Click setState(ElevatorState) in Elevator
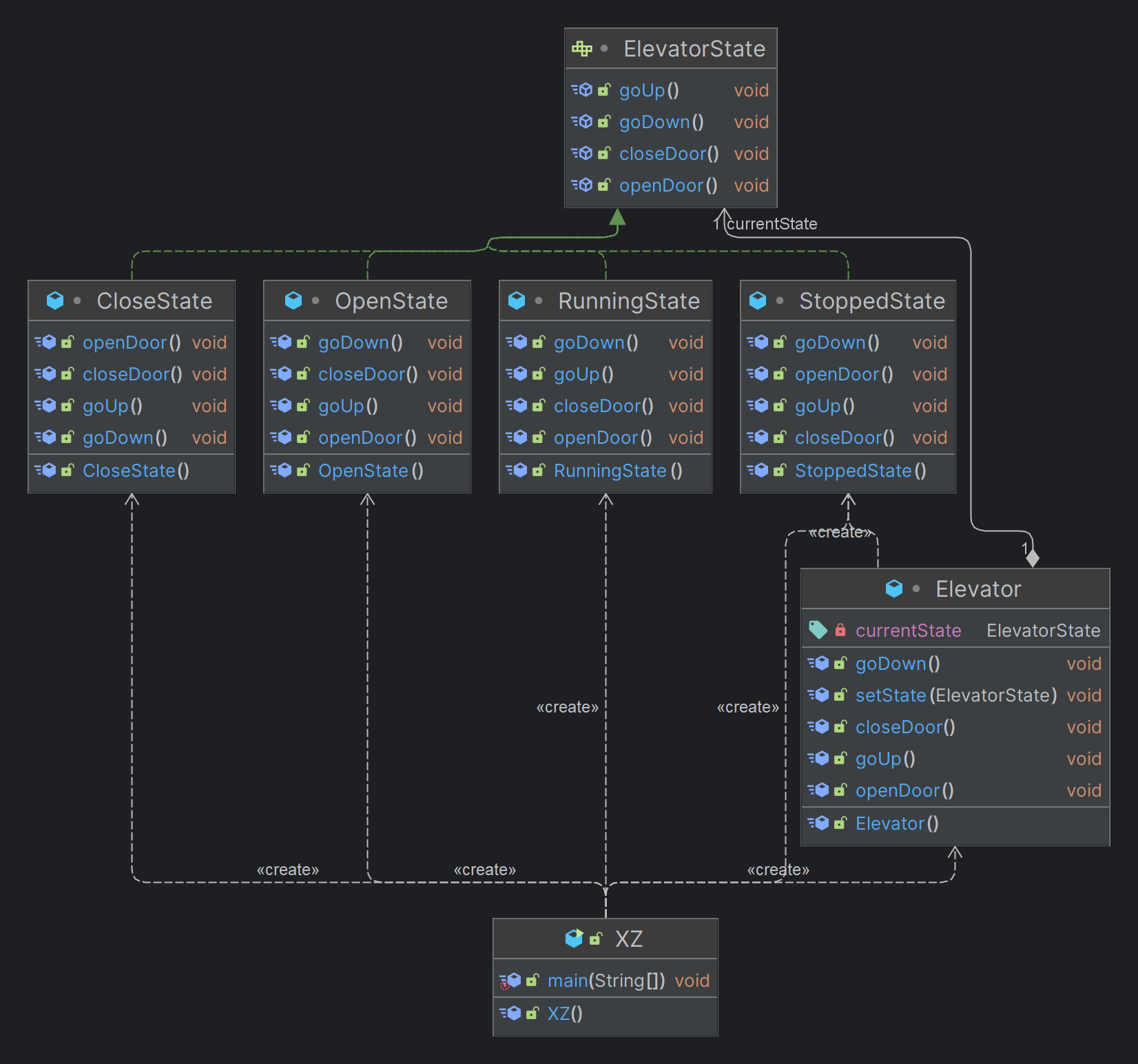This screenshot has height=1064, width=1138. point(955,695)
